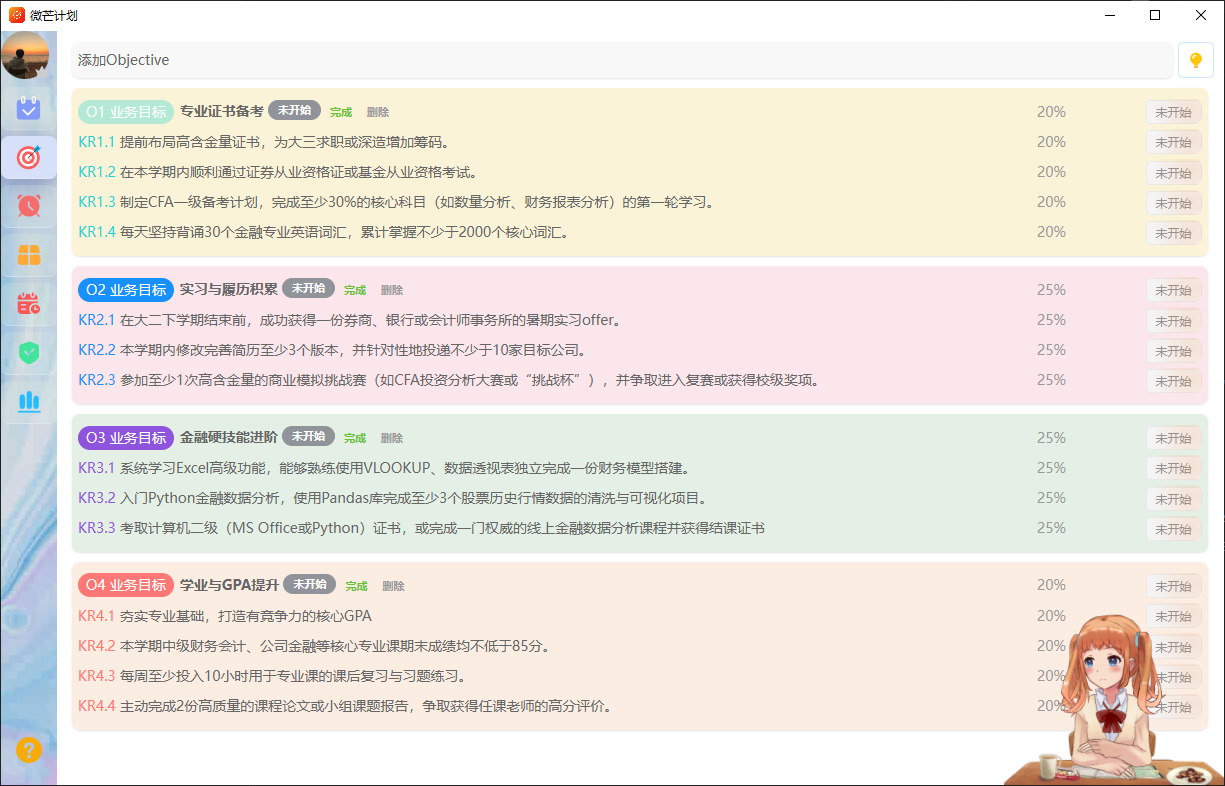
Task: Delete the 实习与履历积累 objective
Action: (x=392, y=290)
